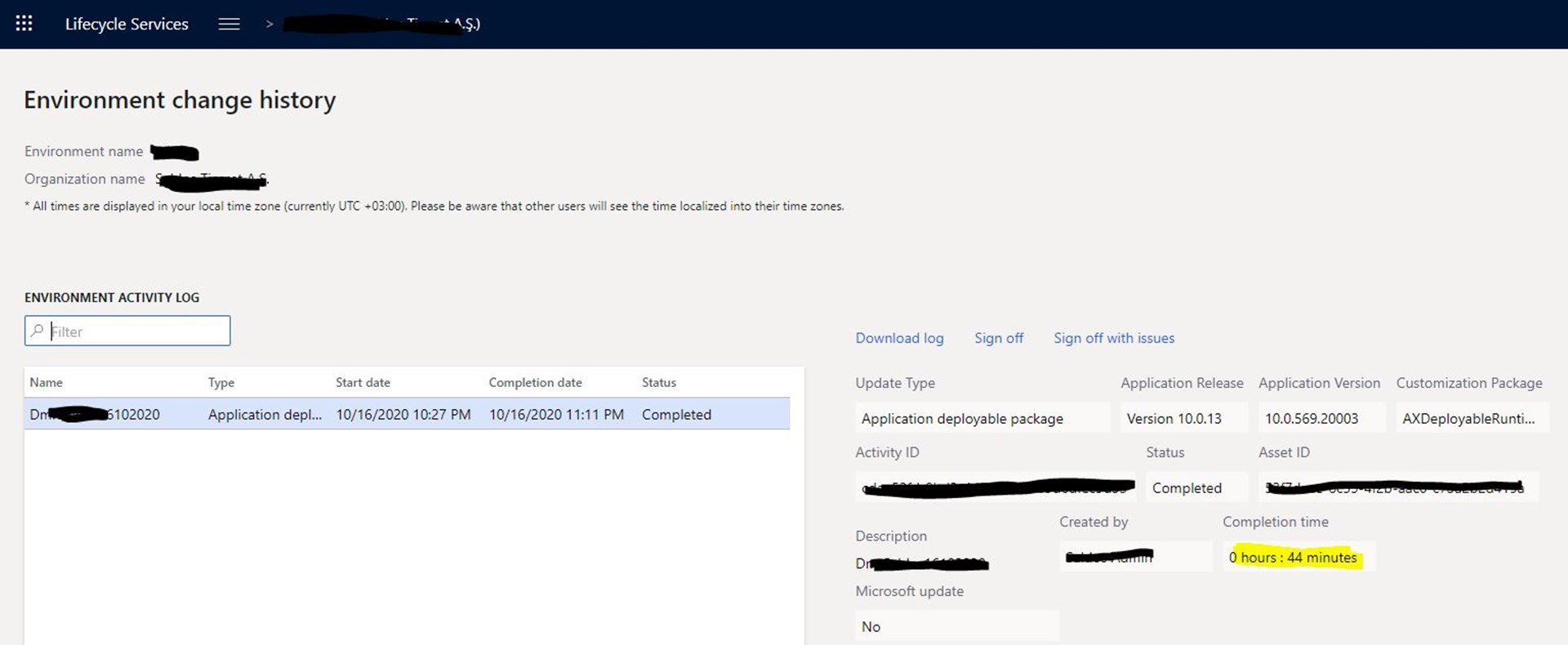Click the Sign off link
Viewport: 1568px width, 645px height.
999,338
